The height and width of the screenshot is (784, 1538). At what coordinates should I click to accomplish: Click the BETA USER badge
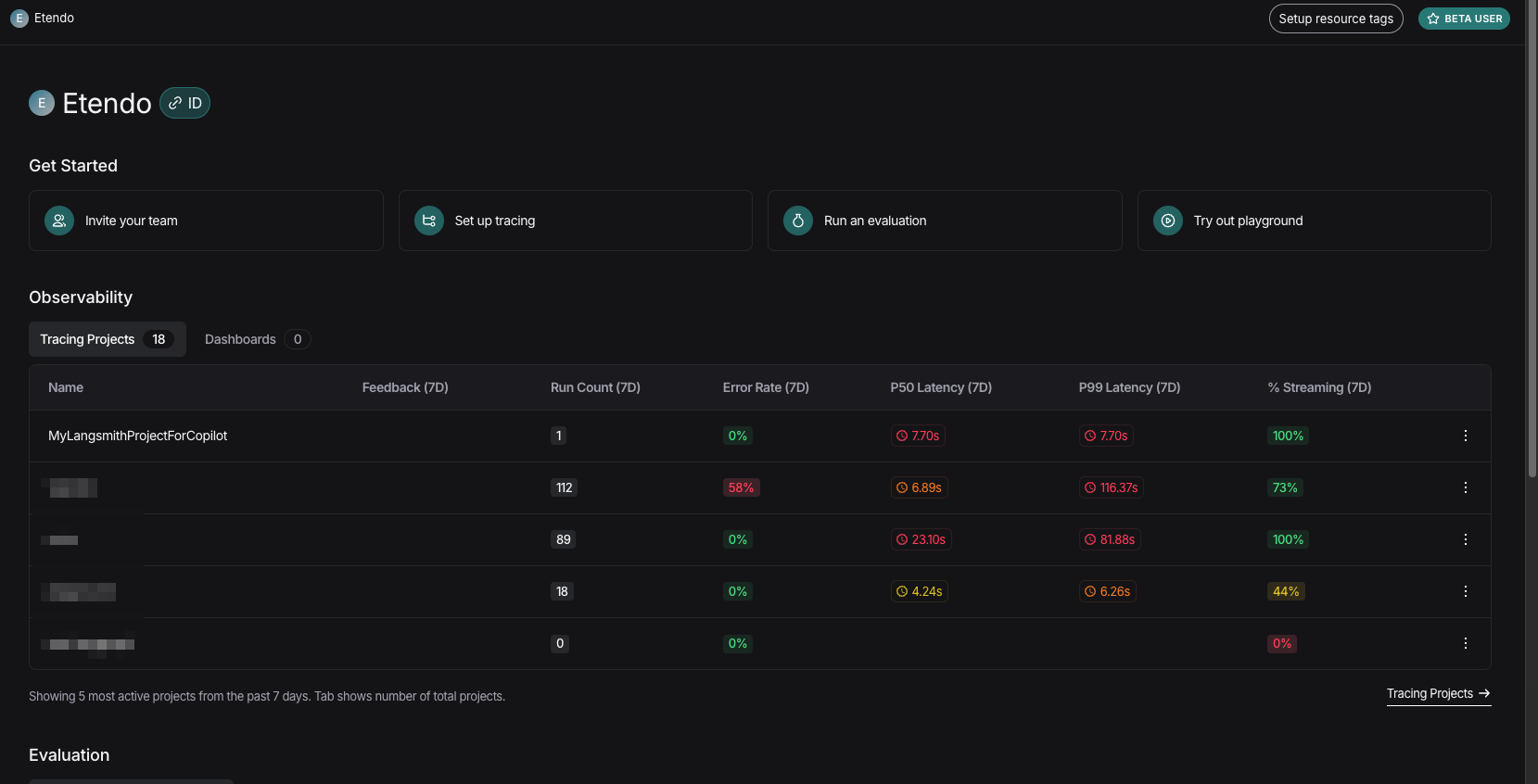coord(1464,19)
